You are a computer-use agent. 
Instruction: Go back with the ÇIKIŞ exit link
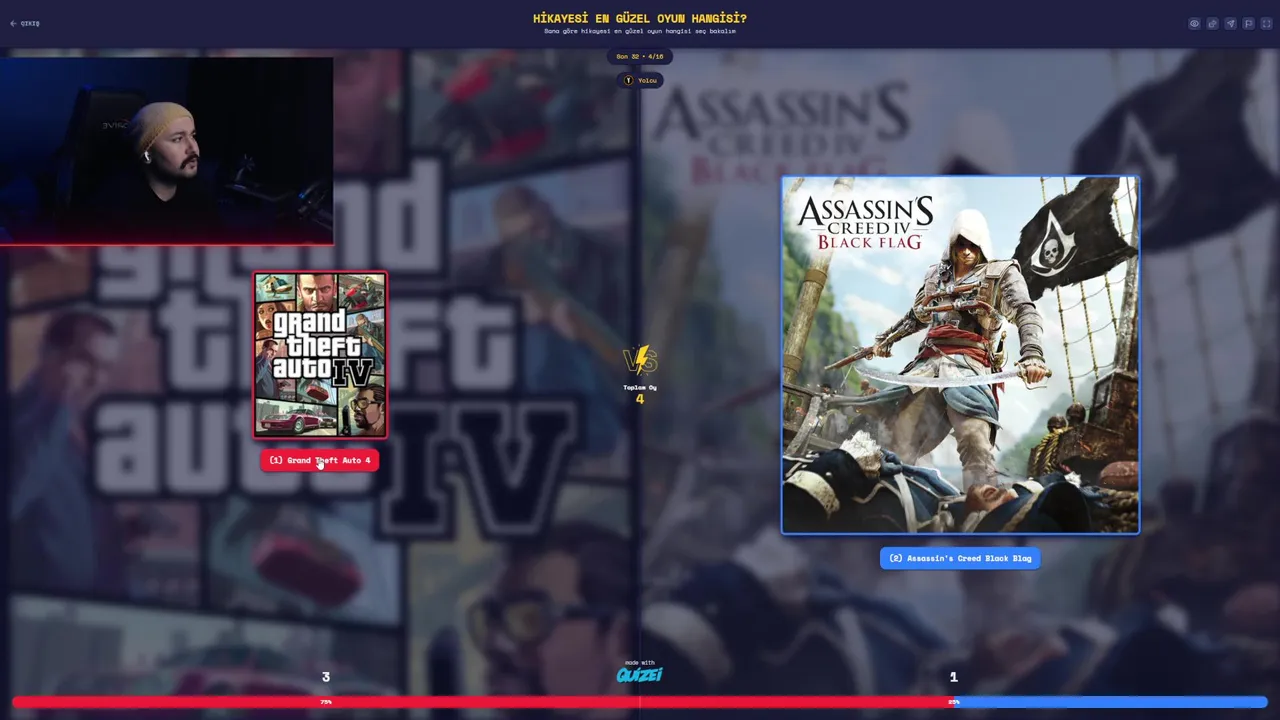(25, 23)
